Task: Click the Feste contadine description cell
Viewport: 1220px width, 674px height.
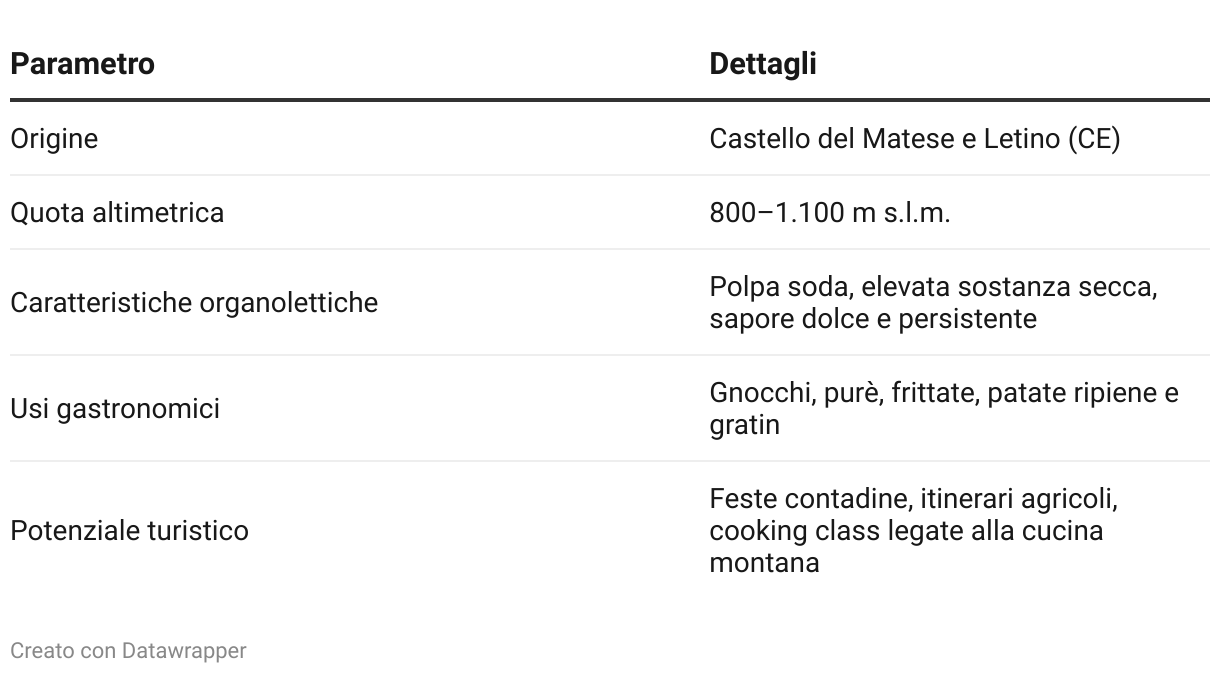Action: tap(914, 530)
